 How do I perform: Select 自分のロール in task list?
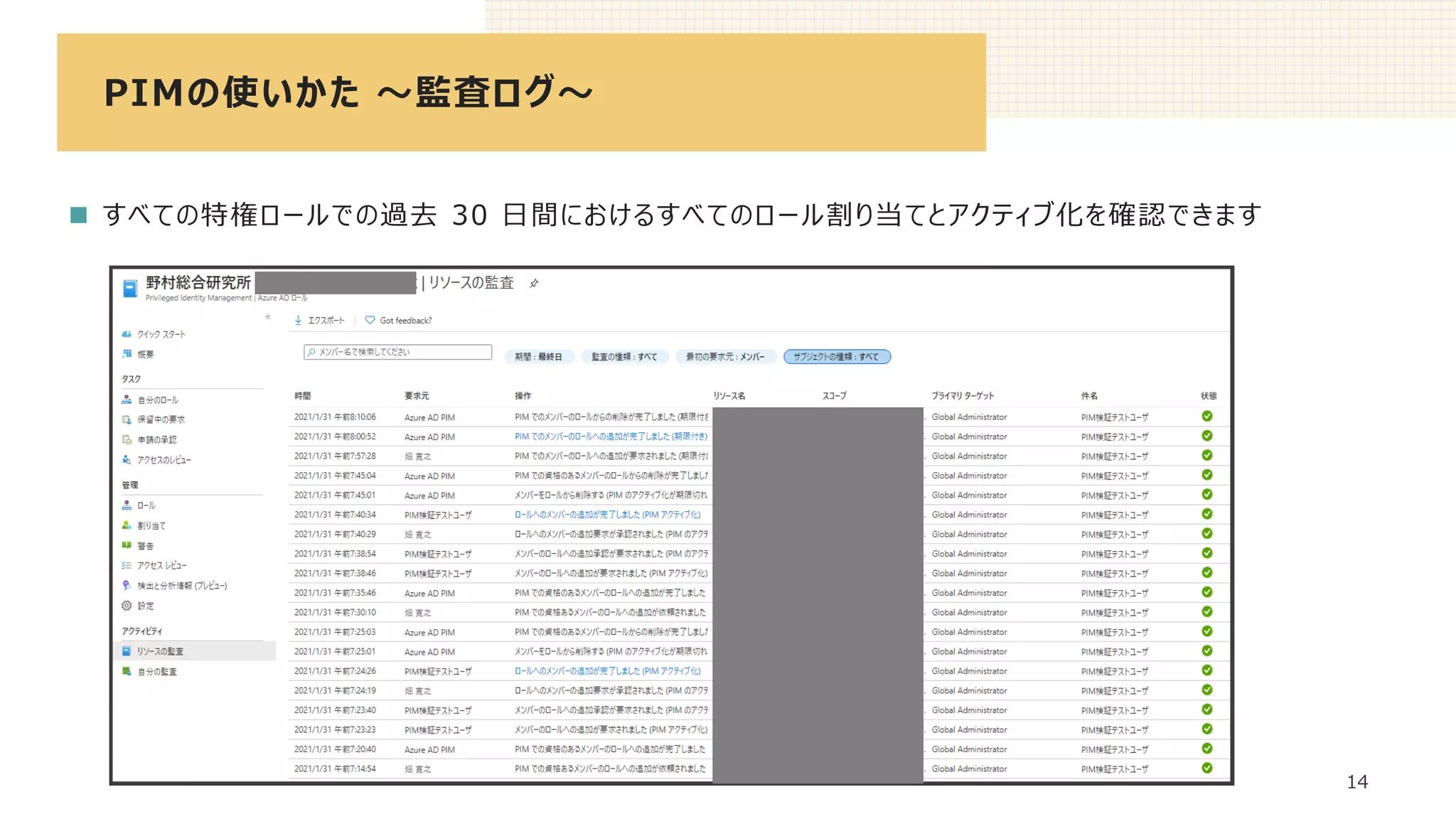[x=157, y=400]
